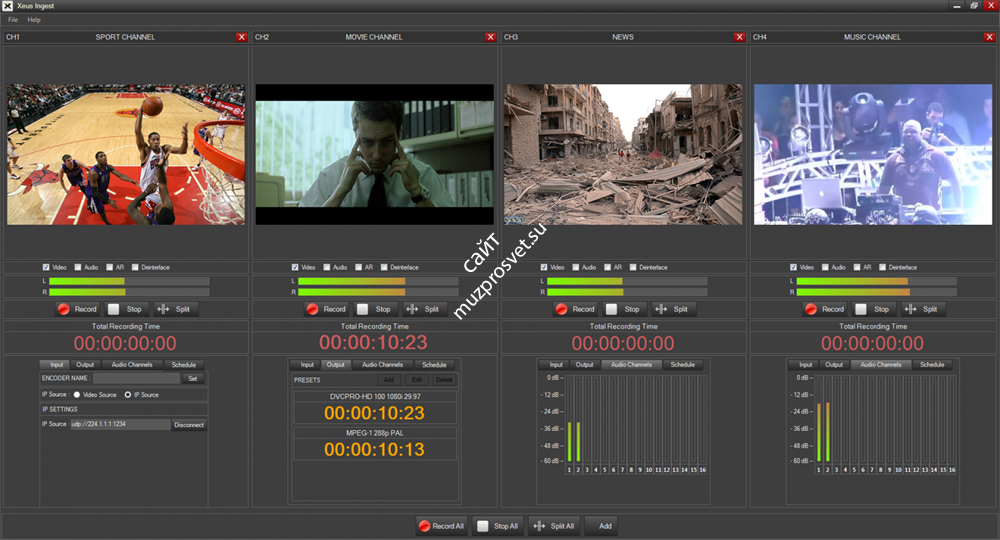Stop recording on CH2 Movie Channel
The height and width of the screenshot is (540, 1000).
pyautogui.click(x=374, y=309)
